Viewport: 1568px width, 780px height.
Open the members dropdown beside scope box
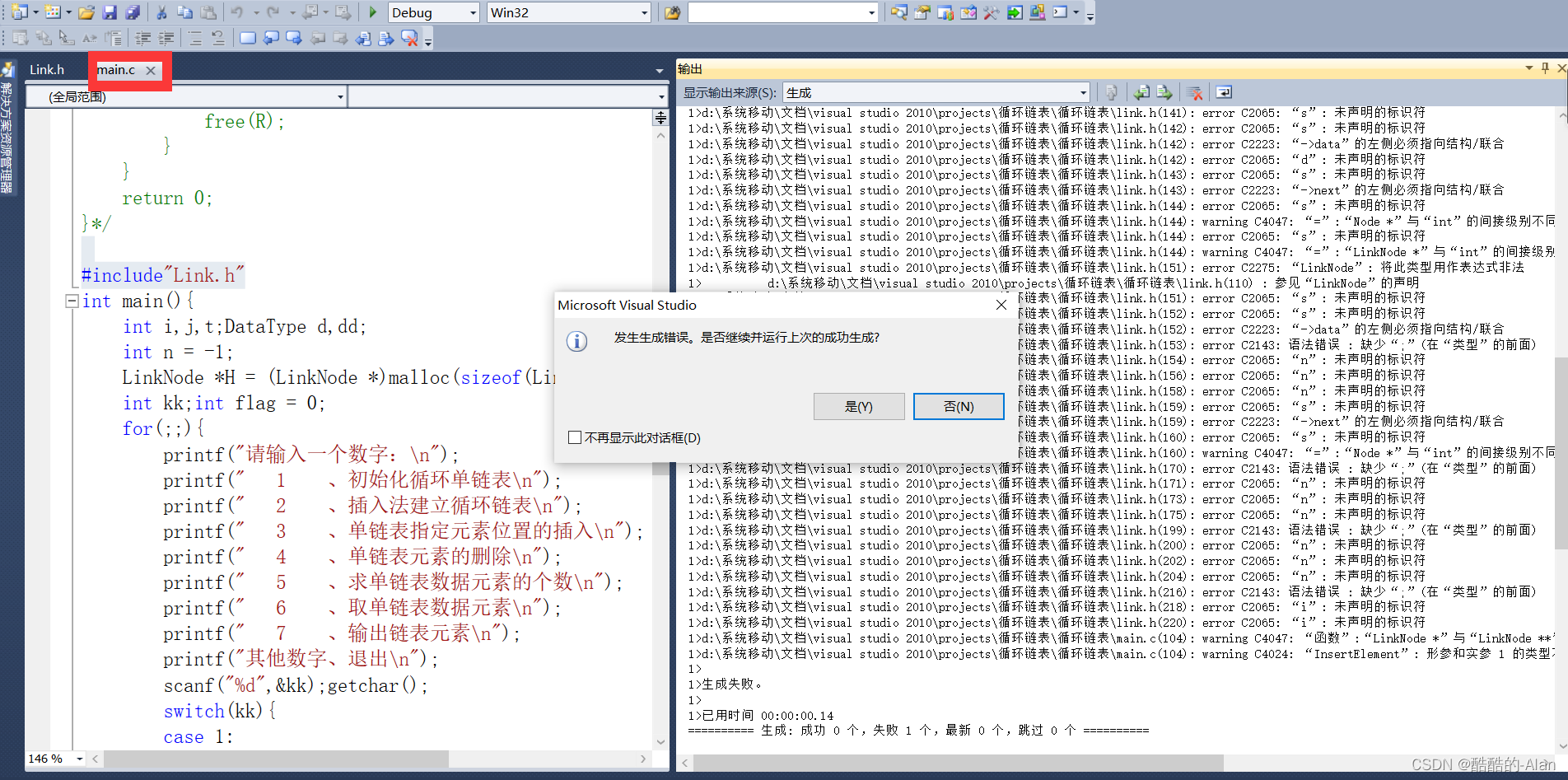click(661, 96)
